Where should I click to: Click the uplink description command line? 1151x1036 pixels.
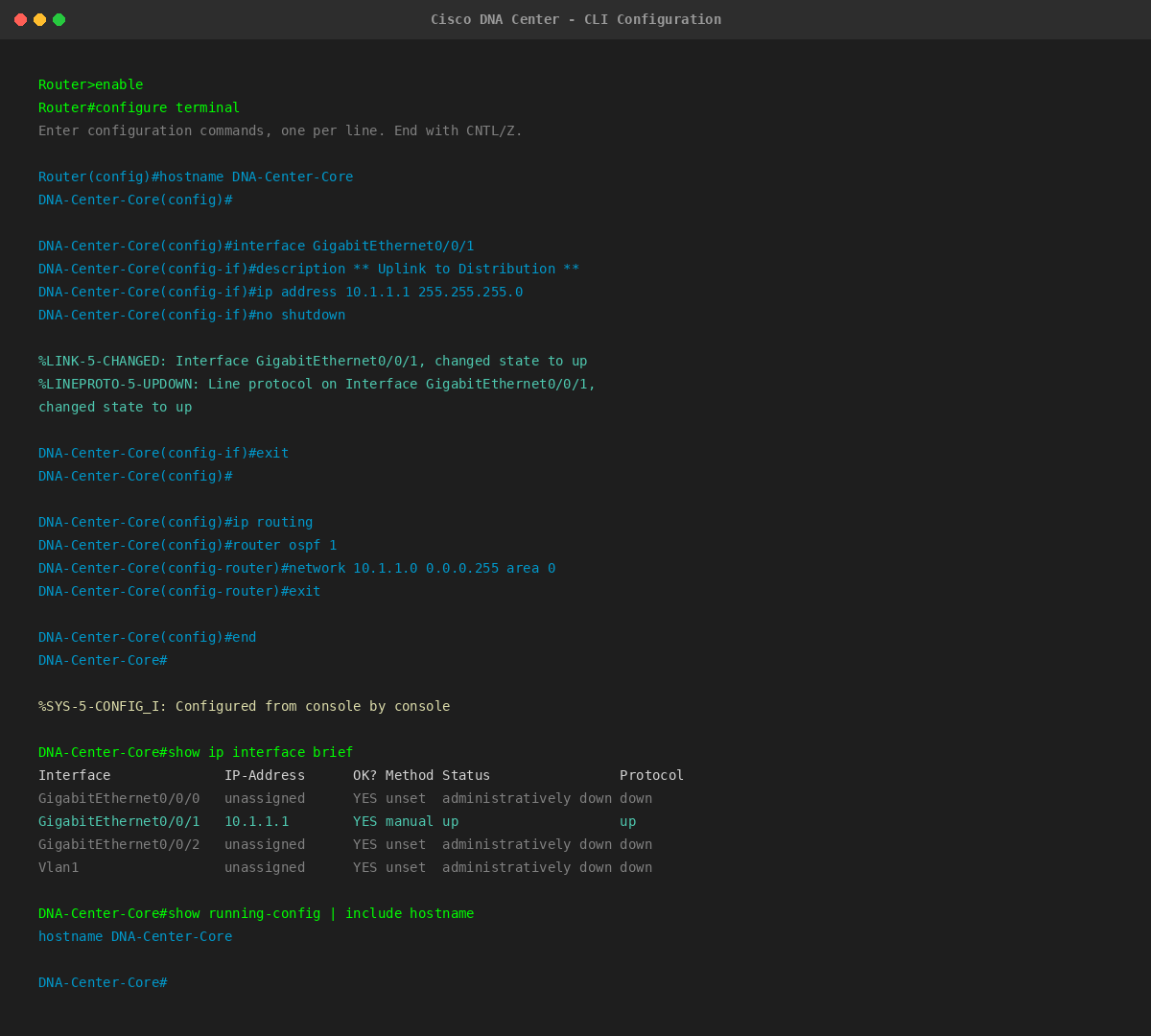pyautogui.click(x=307, y=269)
